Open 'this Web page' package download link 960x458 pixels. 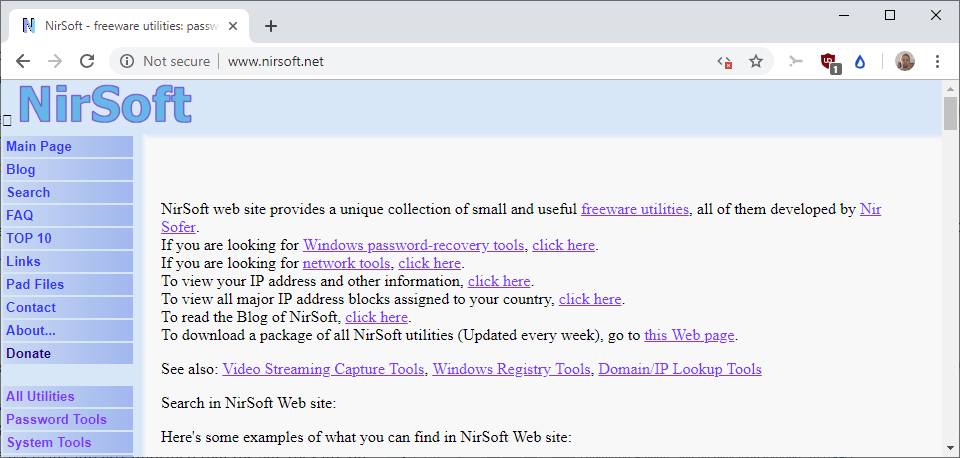pyautogui.click(x=689, y=336)
